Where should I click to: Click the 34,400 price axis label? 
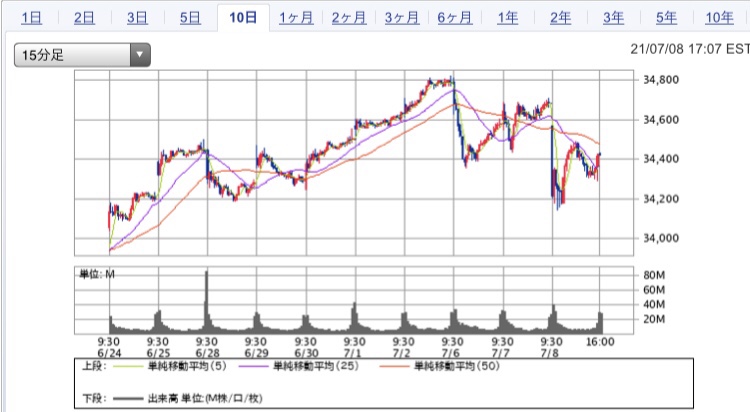point(661,159)
